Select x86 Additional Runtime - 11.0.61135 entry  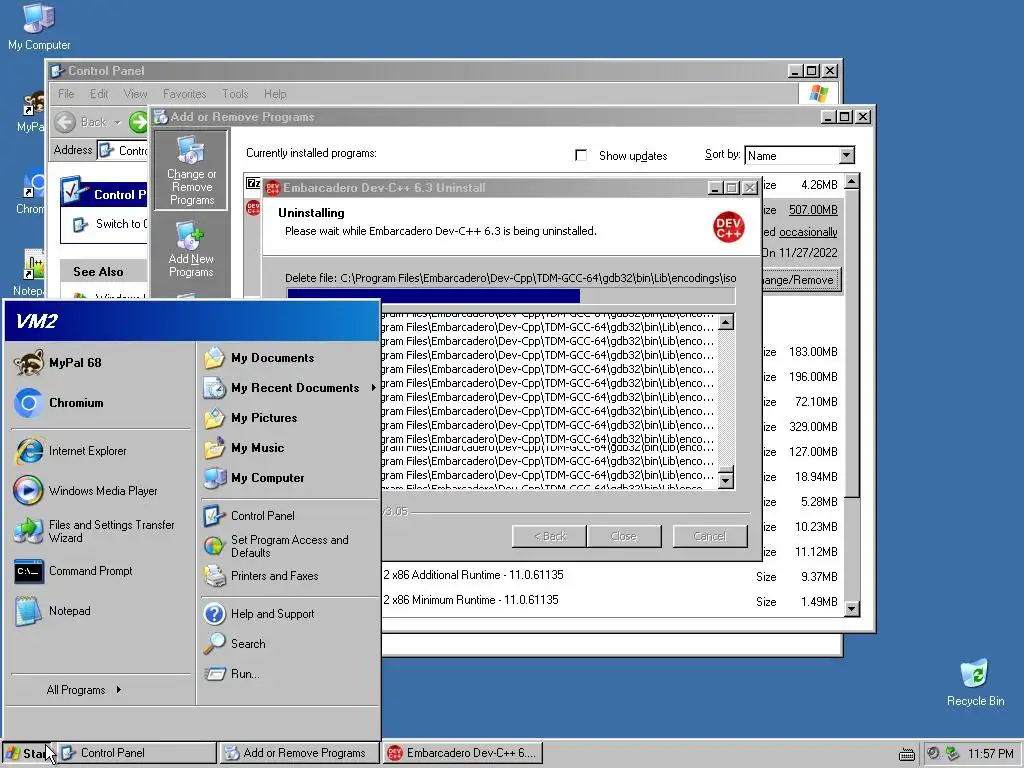pos(473,575)
